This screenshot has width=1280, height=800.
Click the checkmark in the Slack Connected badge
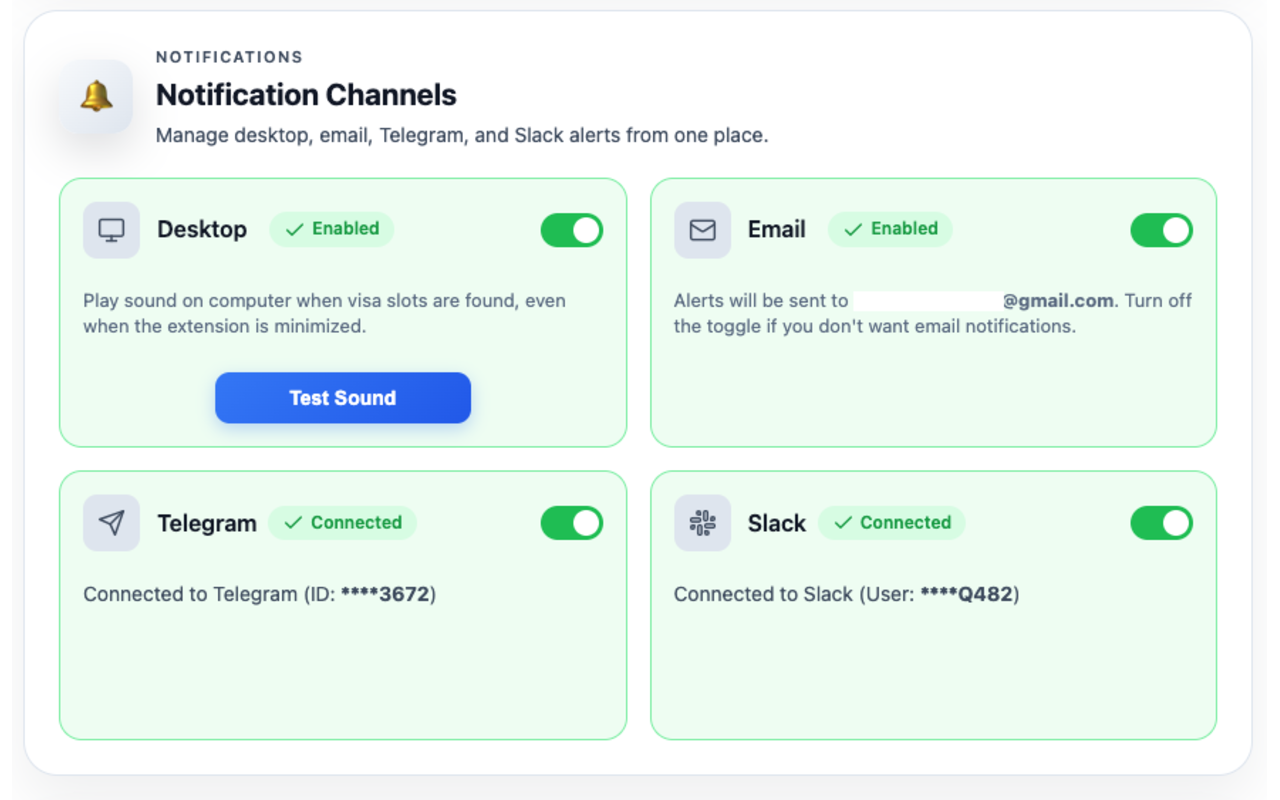(x=843, y=522)
